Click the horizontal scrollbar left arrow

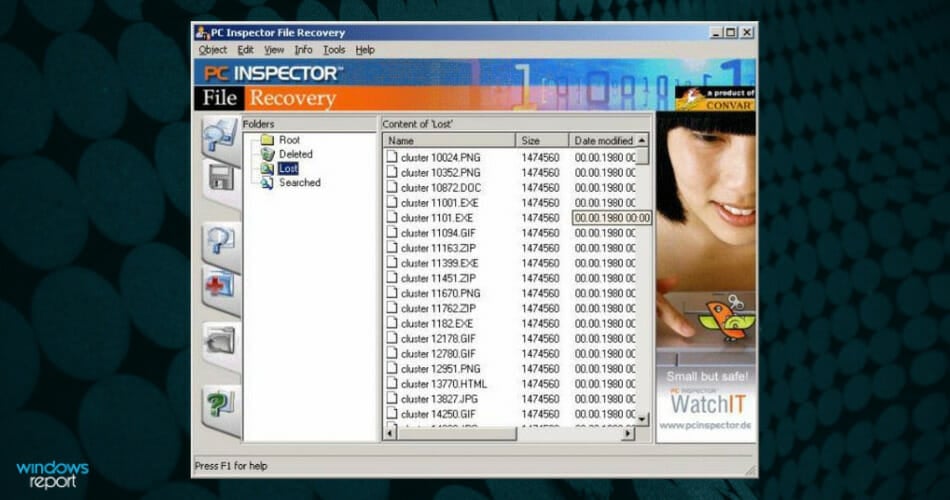390,433
